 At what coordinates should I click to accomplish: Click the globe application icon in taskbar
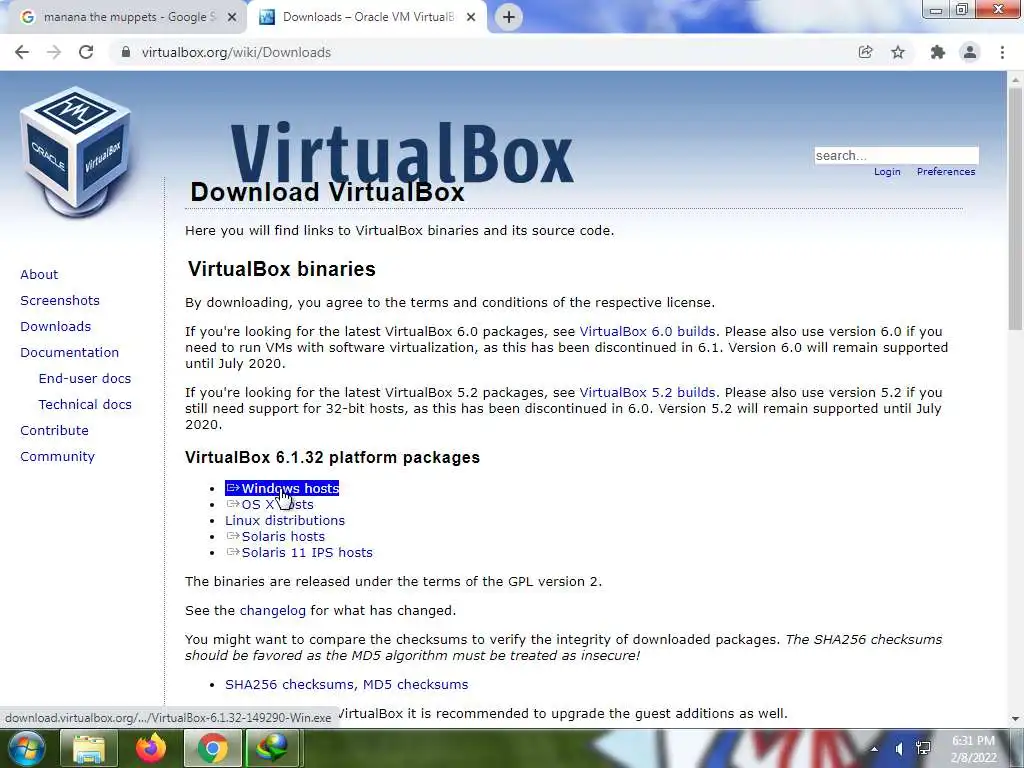pos(273,748)
